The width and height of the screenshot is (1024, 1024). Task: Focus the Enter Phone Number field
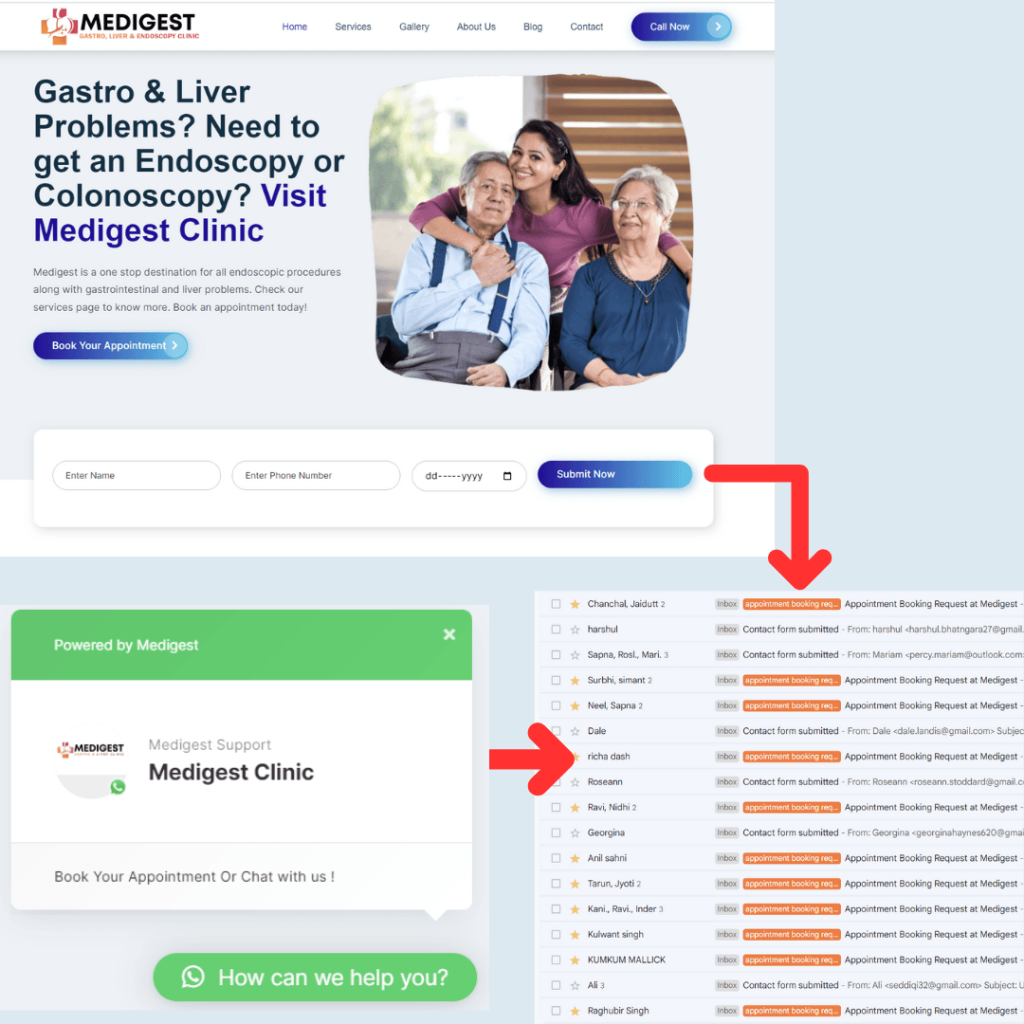click(x=316, y=475)
